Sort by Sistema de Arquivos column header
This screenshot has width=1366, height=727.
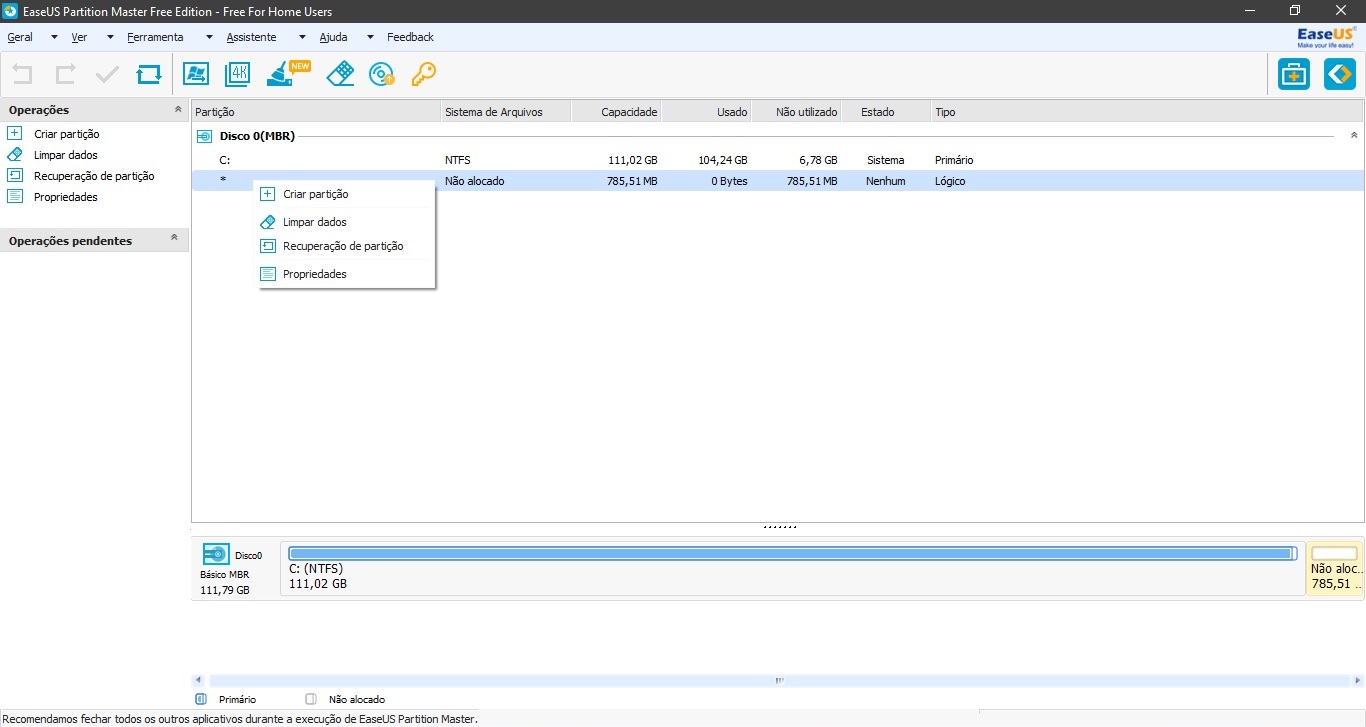[506, 112]
